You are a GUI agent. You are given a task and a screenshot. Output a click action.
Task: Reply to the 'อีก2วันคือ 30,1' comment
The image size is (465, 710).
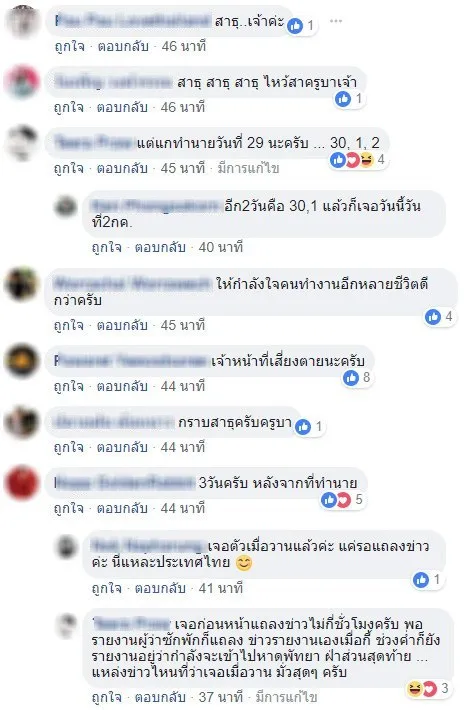[x=160, y=247]
